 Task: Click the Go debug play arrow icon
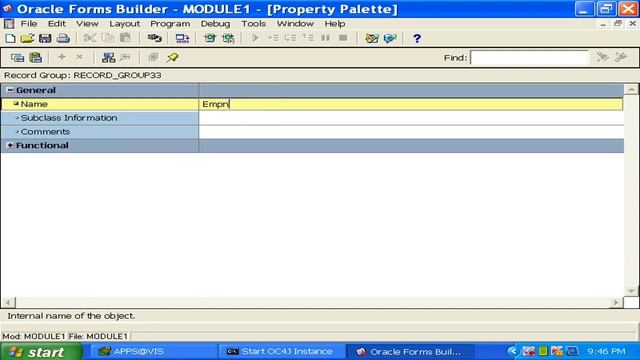coord(255,38)
